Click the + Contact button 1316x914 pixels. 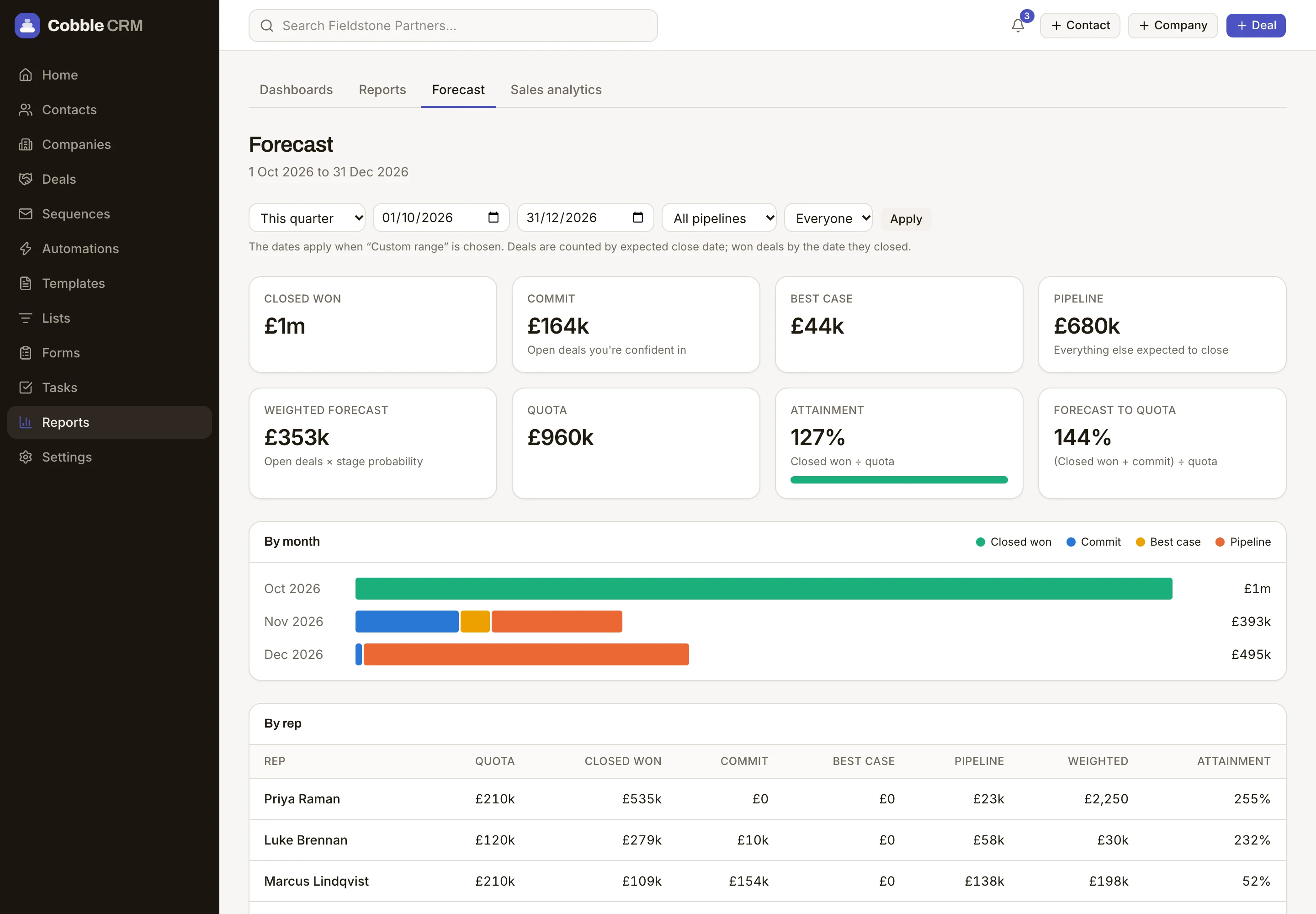click(1080, 26)
